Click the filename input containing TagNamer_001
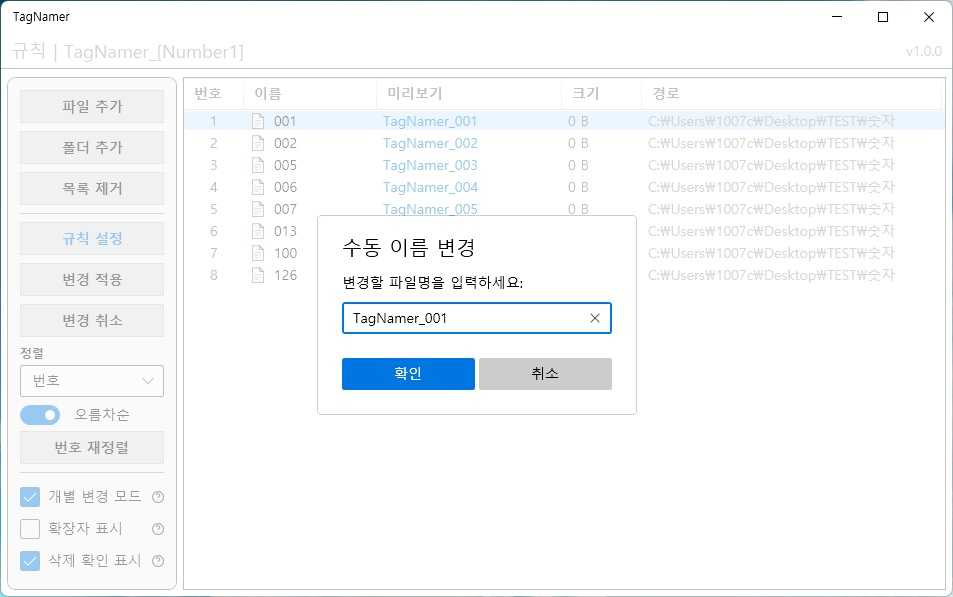This screenshot has width=953, height=597. tap(465, 318)
